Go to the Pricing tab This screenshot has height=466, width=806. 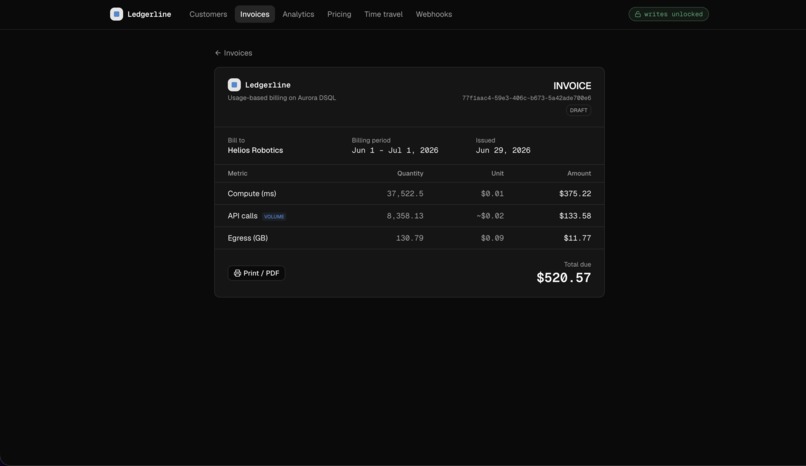(x=339, y=14)
